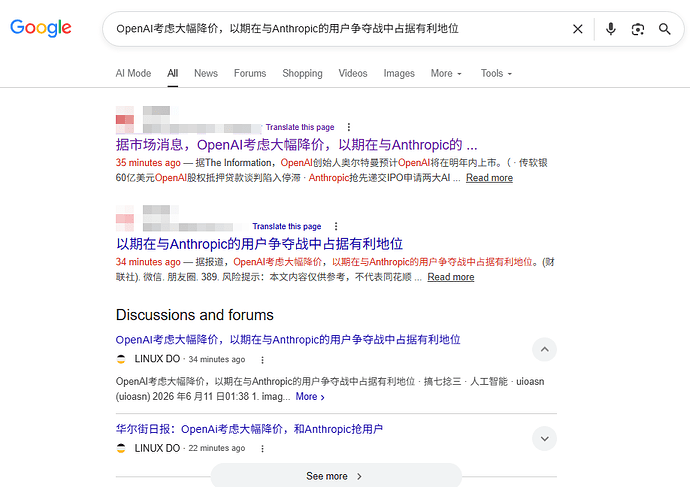
Task: Click LINUX DO favicon of 22 minutes ago post
Action: pyautogui.click(x=121, y=448)
